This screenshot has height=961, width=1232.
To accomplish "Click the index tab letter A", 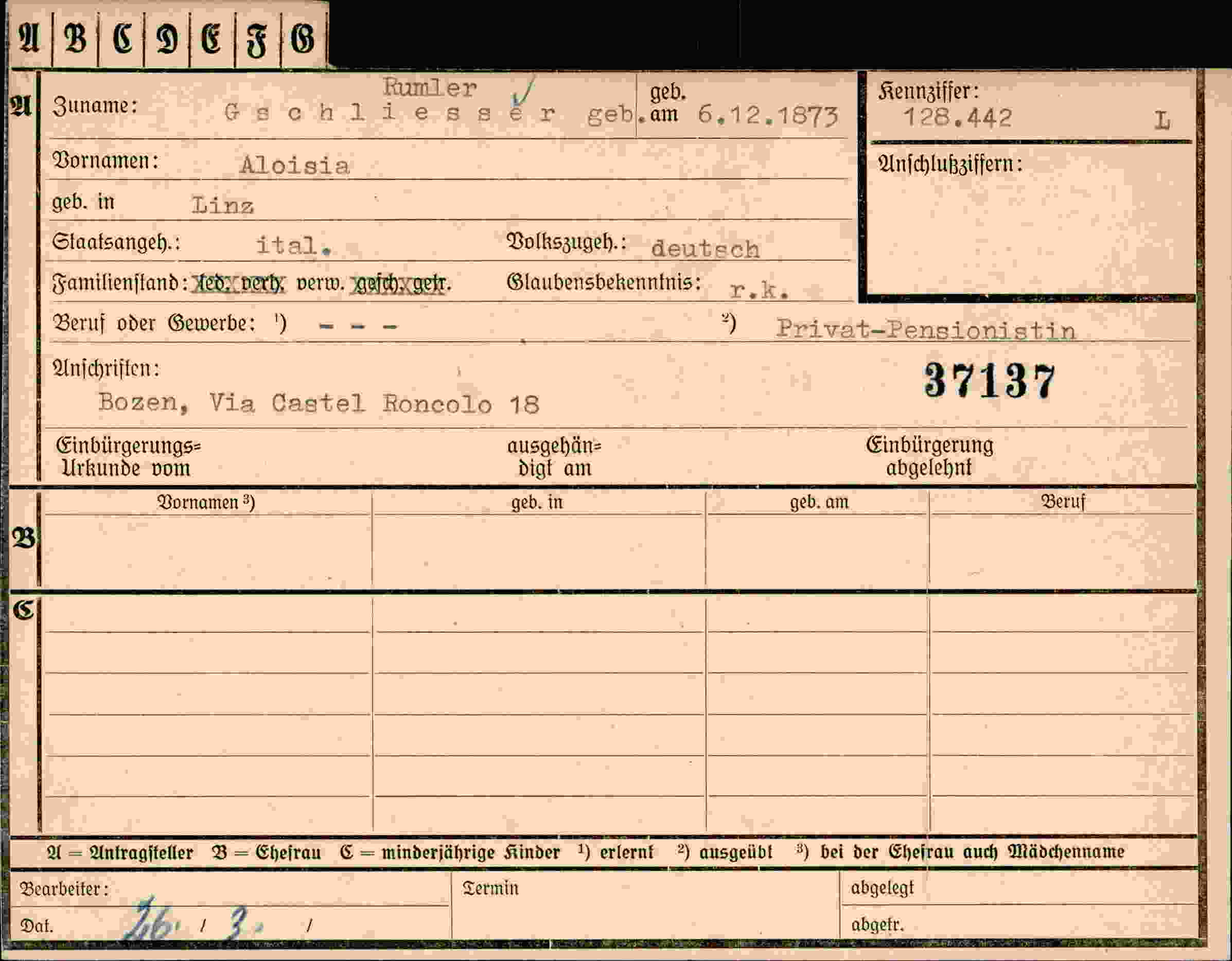I will click(29, 39).
